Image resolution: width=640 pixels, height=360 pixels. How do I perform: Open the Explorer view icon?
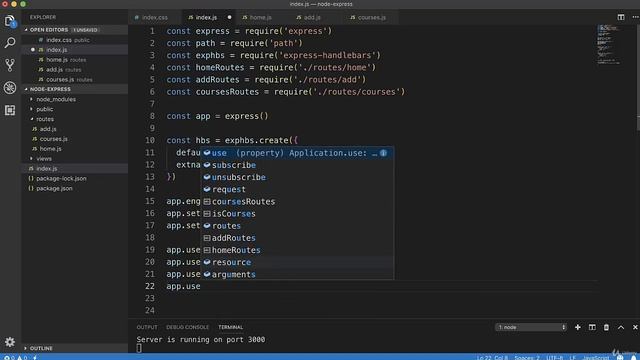click(x=10, y=21)
